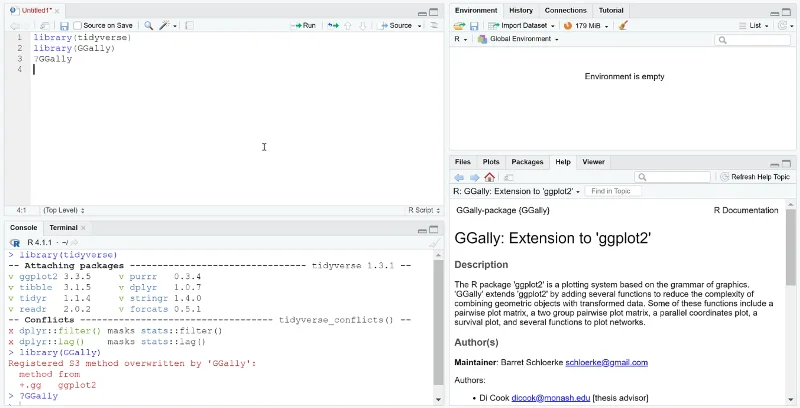Click Refresh Help Topic
This screenshot has height=408, width=800.
click(755, 177)
